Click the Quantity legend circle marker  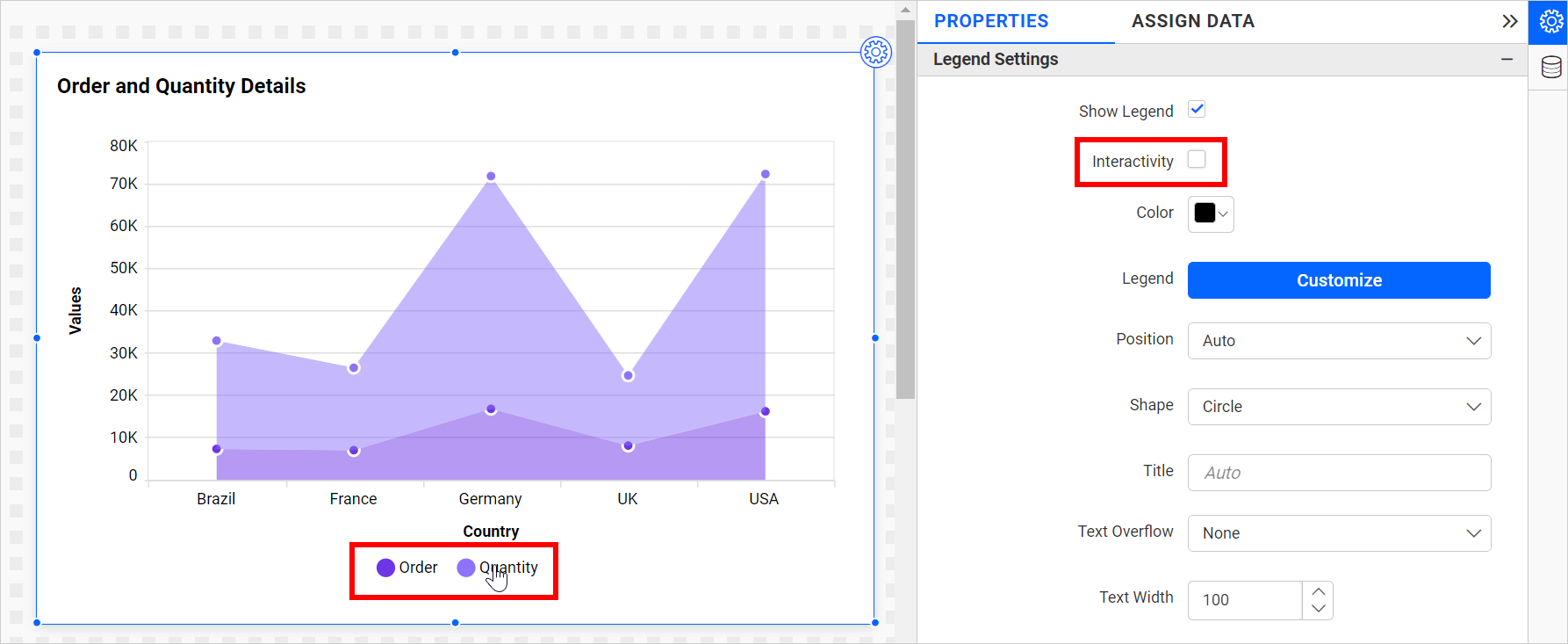[466, 568]
